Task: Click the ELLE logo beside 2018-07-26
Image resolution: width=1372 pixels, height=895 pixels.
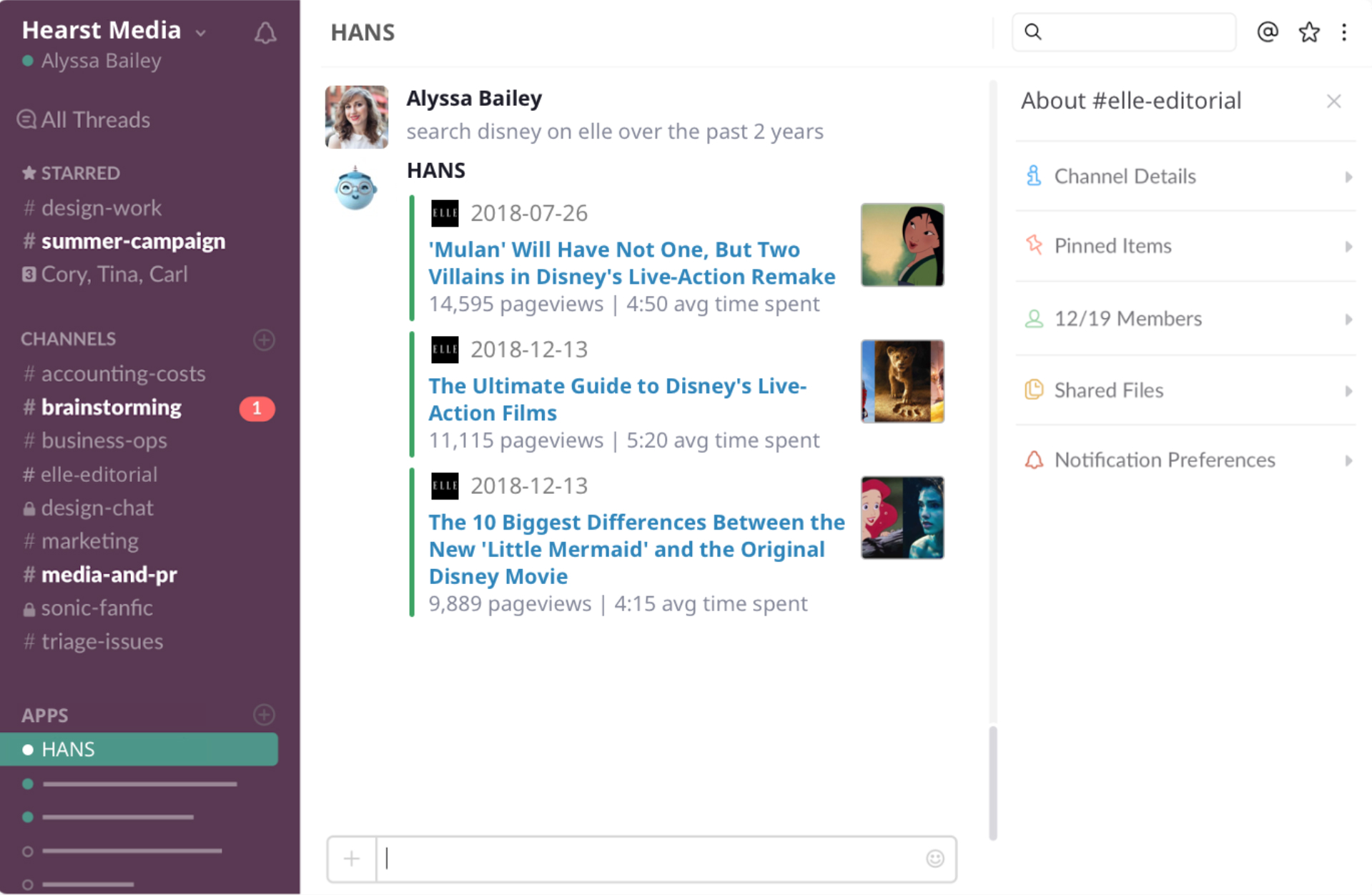Action: pyautogui.click(x=445, y=213)
